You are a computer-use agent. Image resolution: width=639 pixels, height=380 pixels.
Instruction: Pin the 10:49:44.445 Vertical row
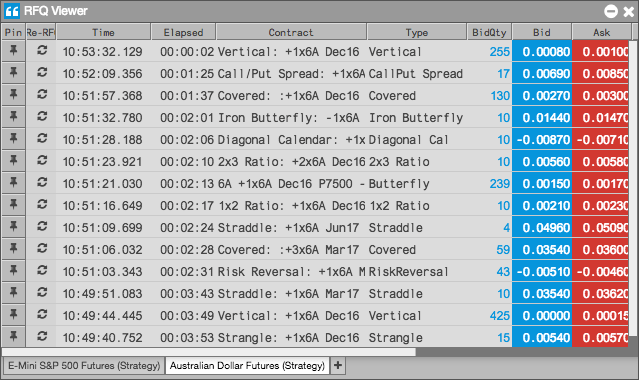(x=13, y=315)
